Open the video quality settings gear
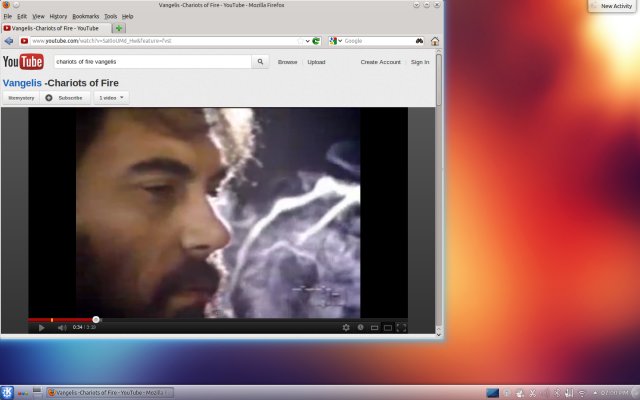 [x=346, y=327]
